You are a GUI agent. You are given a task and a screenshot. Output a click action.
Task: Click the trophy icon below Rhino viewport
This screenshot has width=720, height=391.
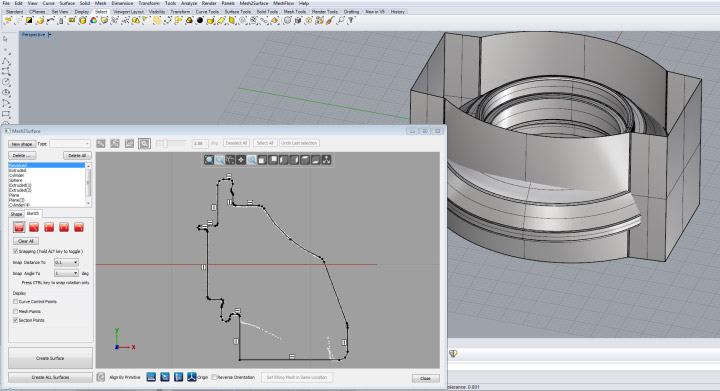[x=453, y=353]
